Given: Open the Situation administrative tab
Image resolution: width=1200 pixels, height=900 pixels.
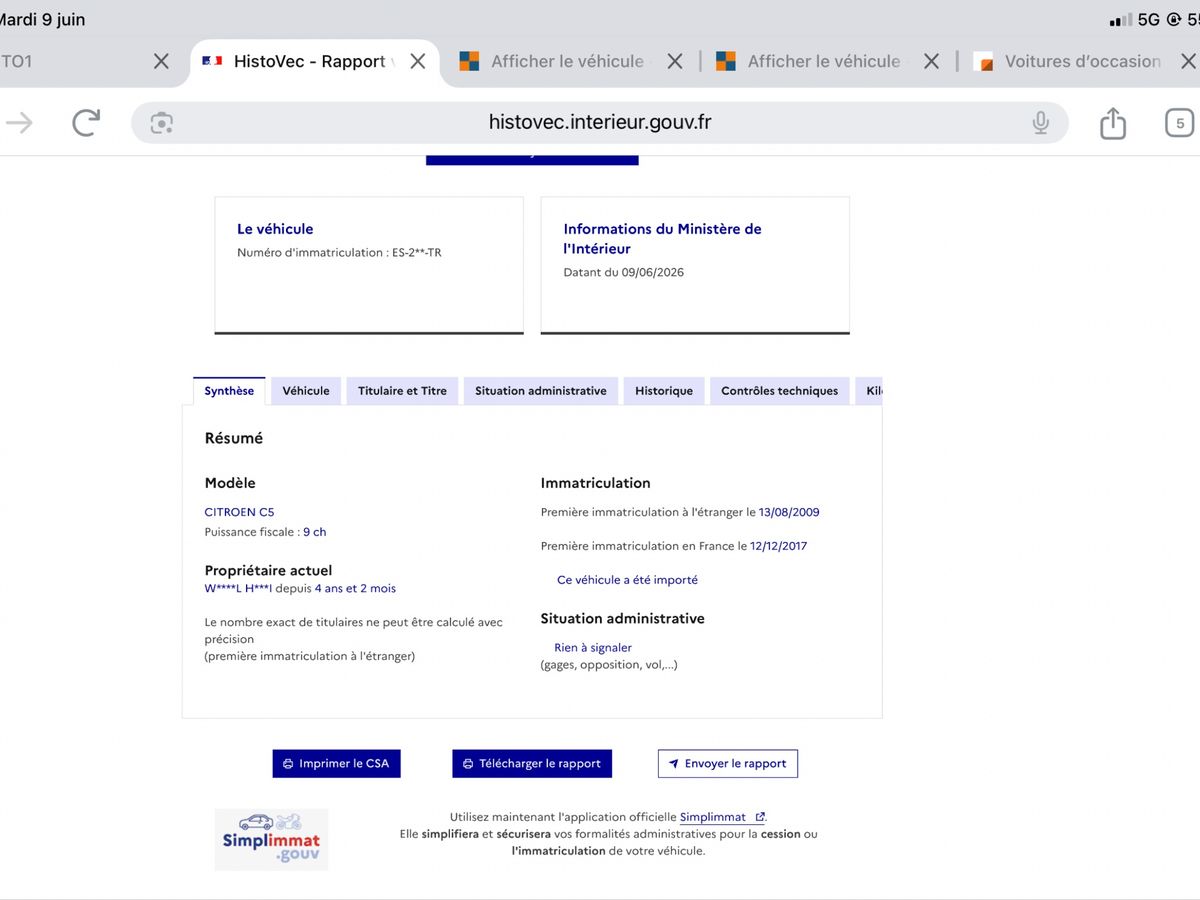Looking at the screenshot, I should 540,391.
